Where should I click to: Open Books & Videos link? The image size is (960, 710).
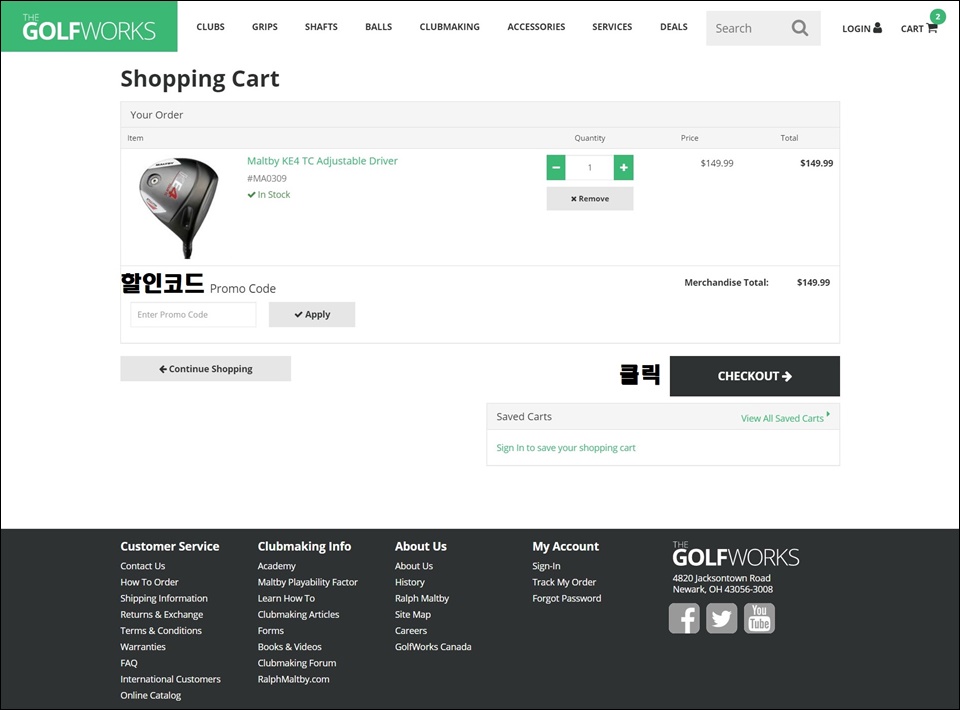[290, 646]
